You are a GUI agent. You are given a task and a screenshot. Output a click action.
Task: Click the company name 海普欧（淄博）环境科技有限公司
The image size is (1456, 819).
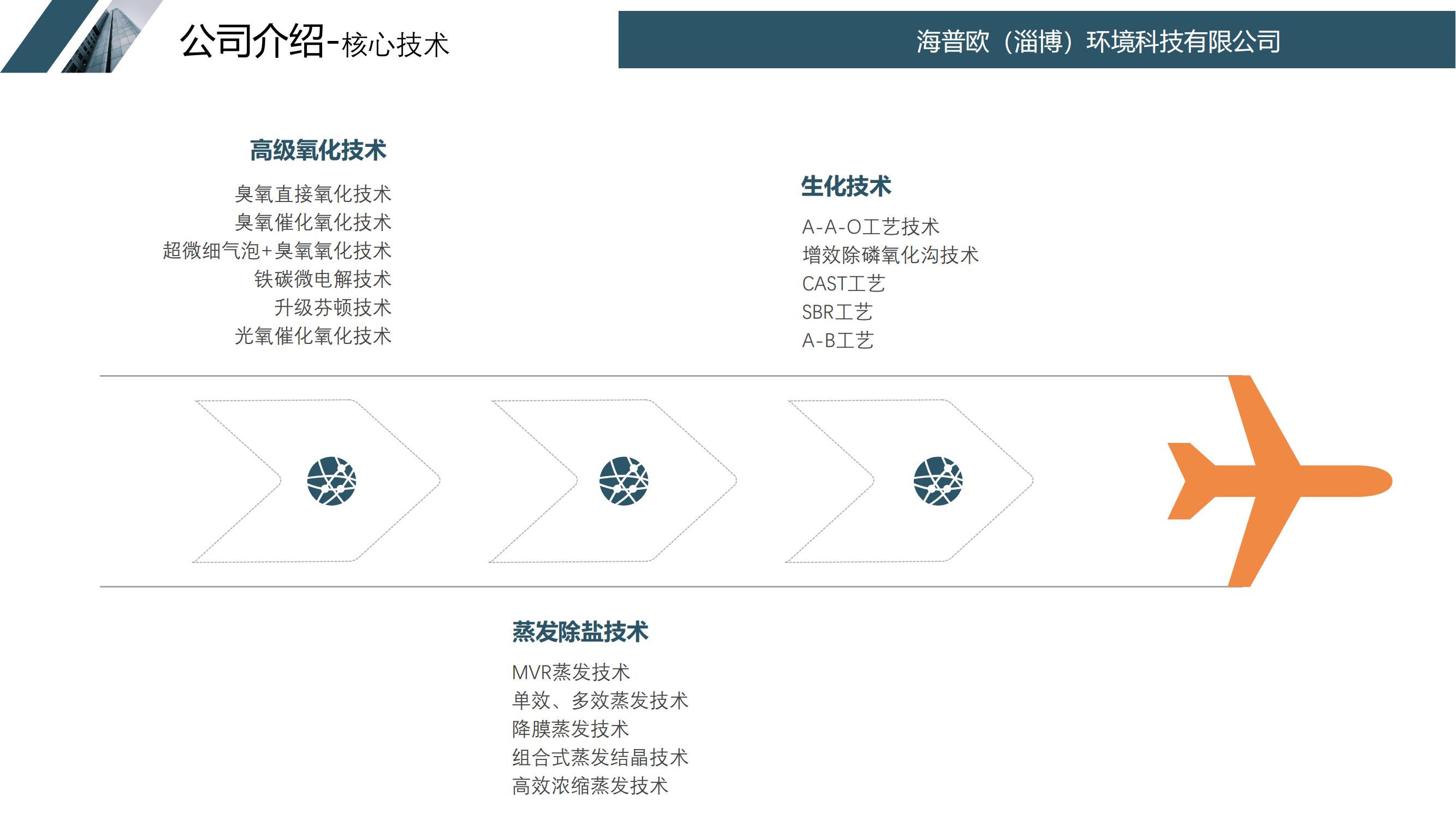click(1098, 41)
